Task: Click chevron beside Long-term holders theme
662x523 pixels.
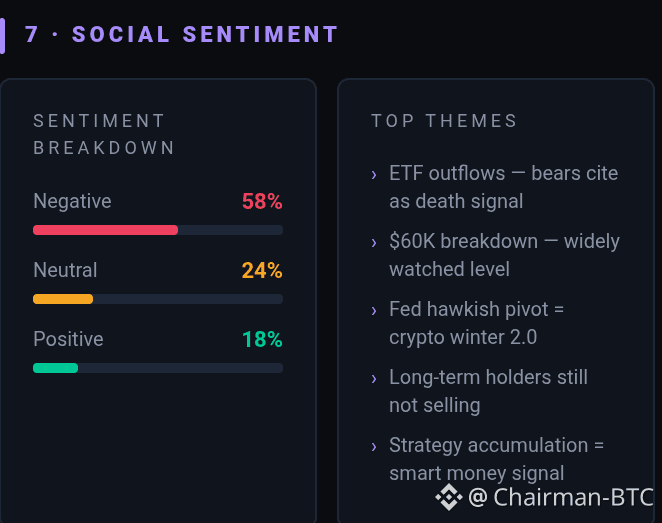Action: tap(374, 378)
